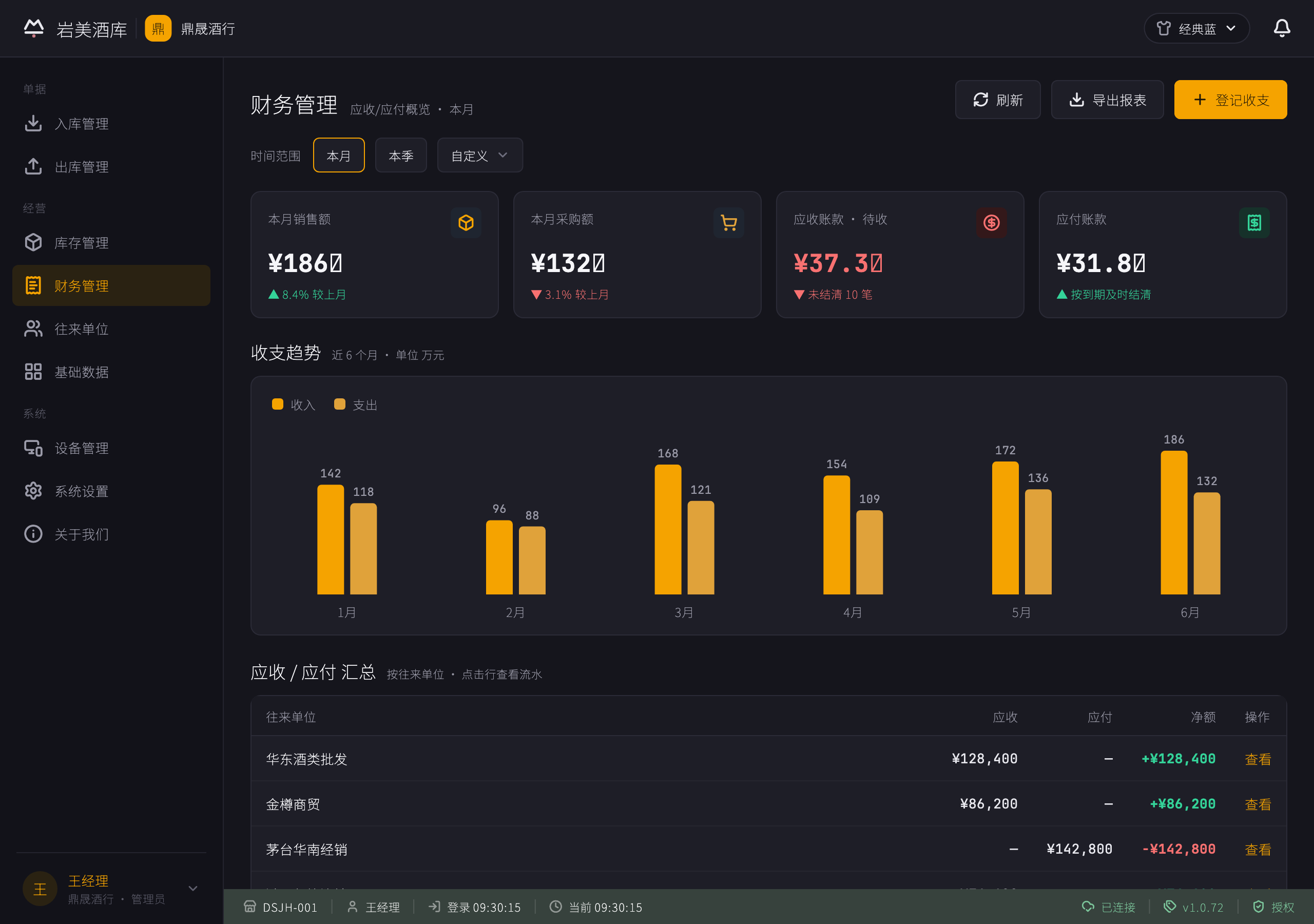Select the 本季 time range
The width and height of the screenshot is (1314, 924).
(400, 155)
